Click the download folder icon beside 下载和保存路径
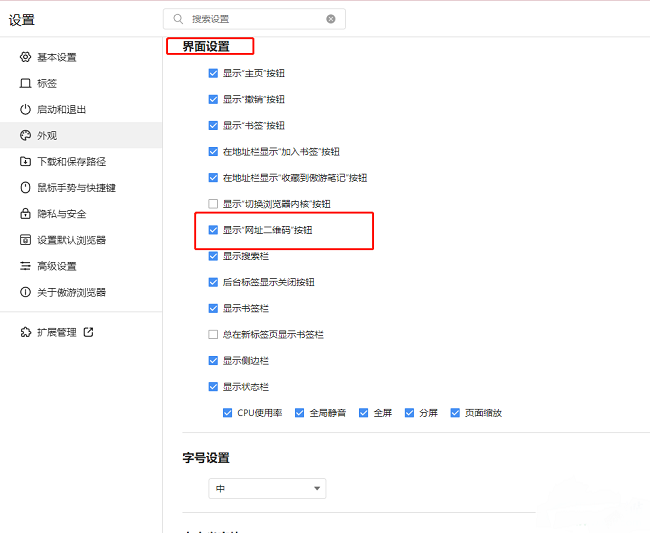This screenshot has width=650, height=533. coord(25,161)
